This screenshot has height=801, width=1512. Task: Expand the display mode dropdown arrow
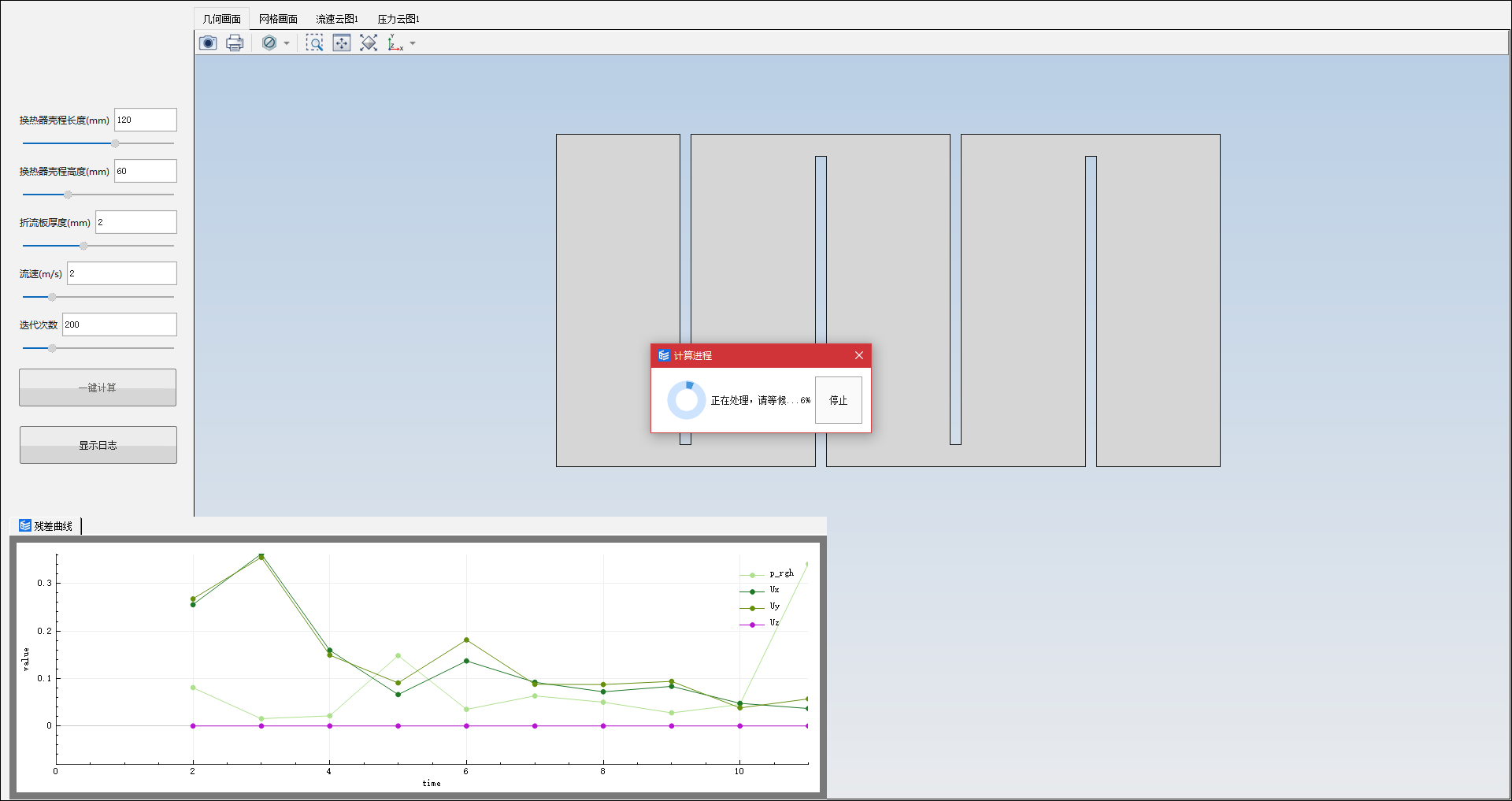coord(287,43)
